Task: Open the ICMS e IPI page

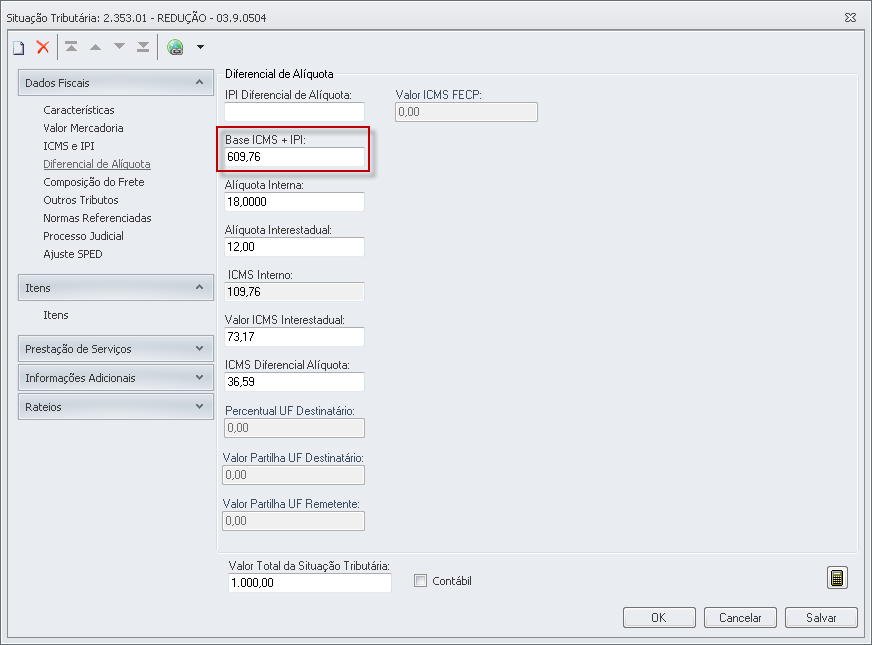Action: [69, 146]
